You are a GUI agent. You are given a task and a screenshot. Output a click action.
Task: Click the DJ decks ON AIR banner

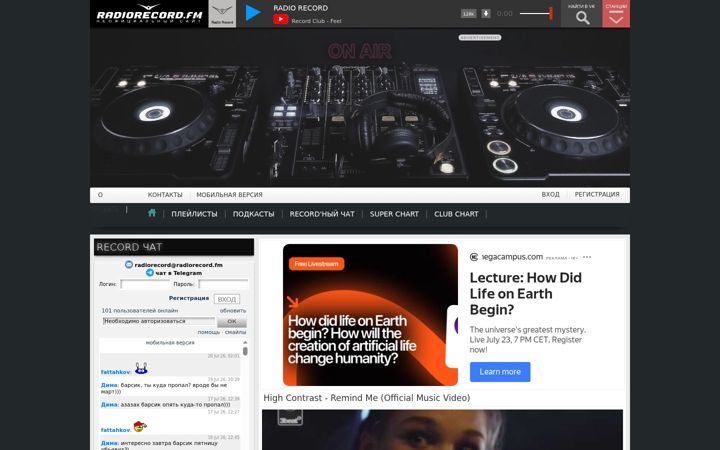tap(360, 108)
